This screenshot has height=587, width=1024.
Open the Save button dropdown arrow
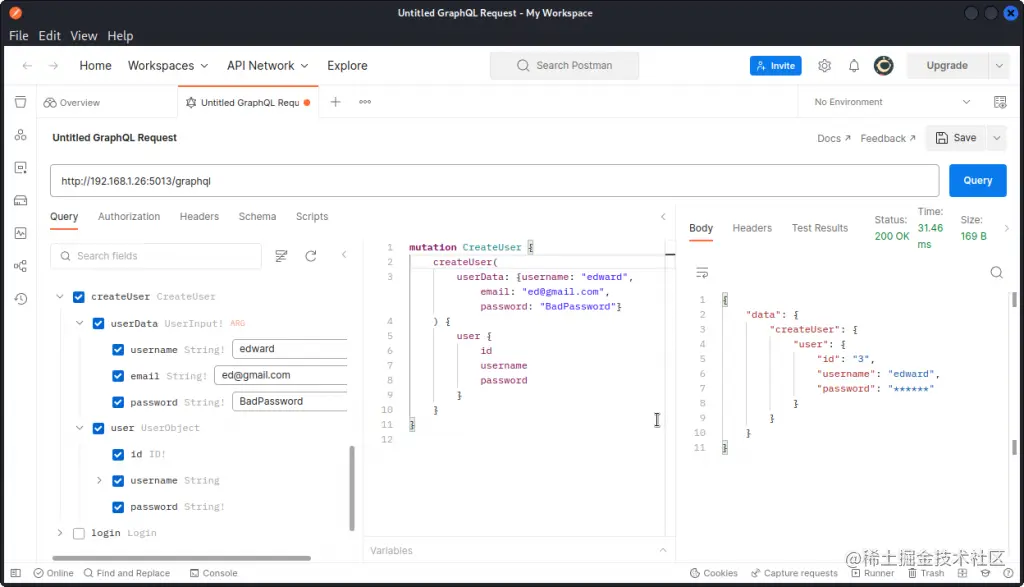[997, 138]
